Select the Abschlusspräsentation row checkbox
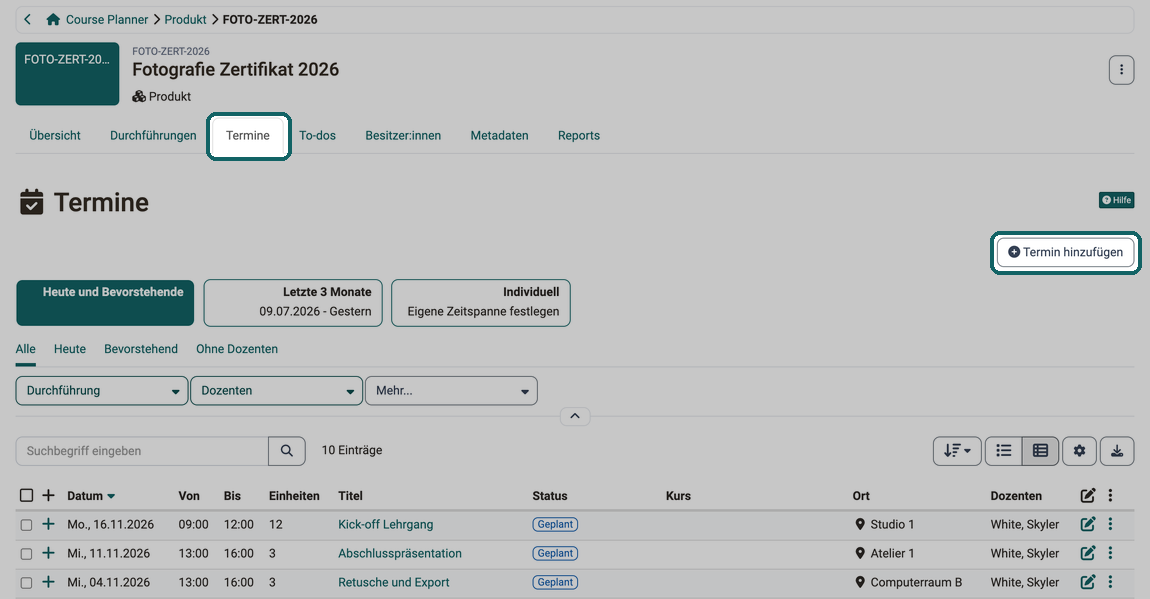Viewport: 1150px width, 599px height. click(x=26, y=554)
